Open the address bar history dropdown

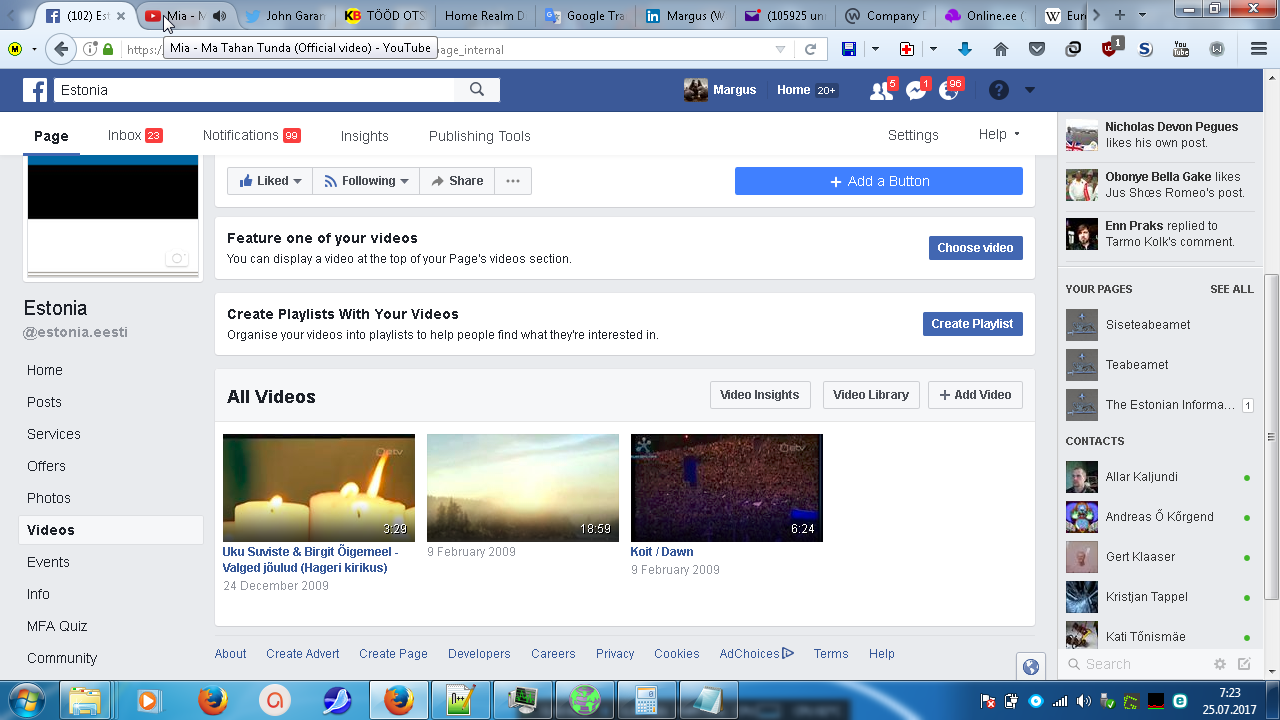pyautogui.click(x=781, y=49)
